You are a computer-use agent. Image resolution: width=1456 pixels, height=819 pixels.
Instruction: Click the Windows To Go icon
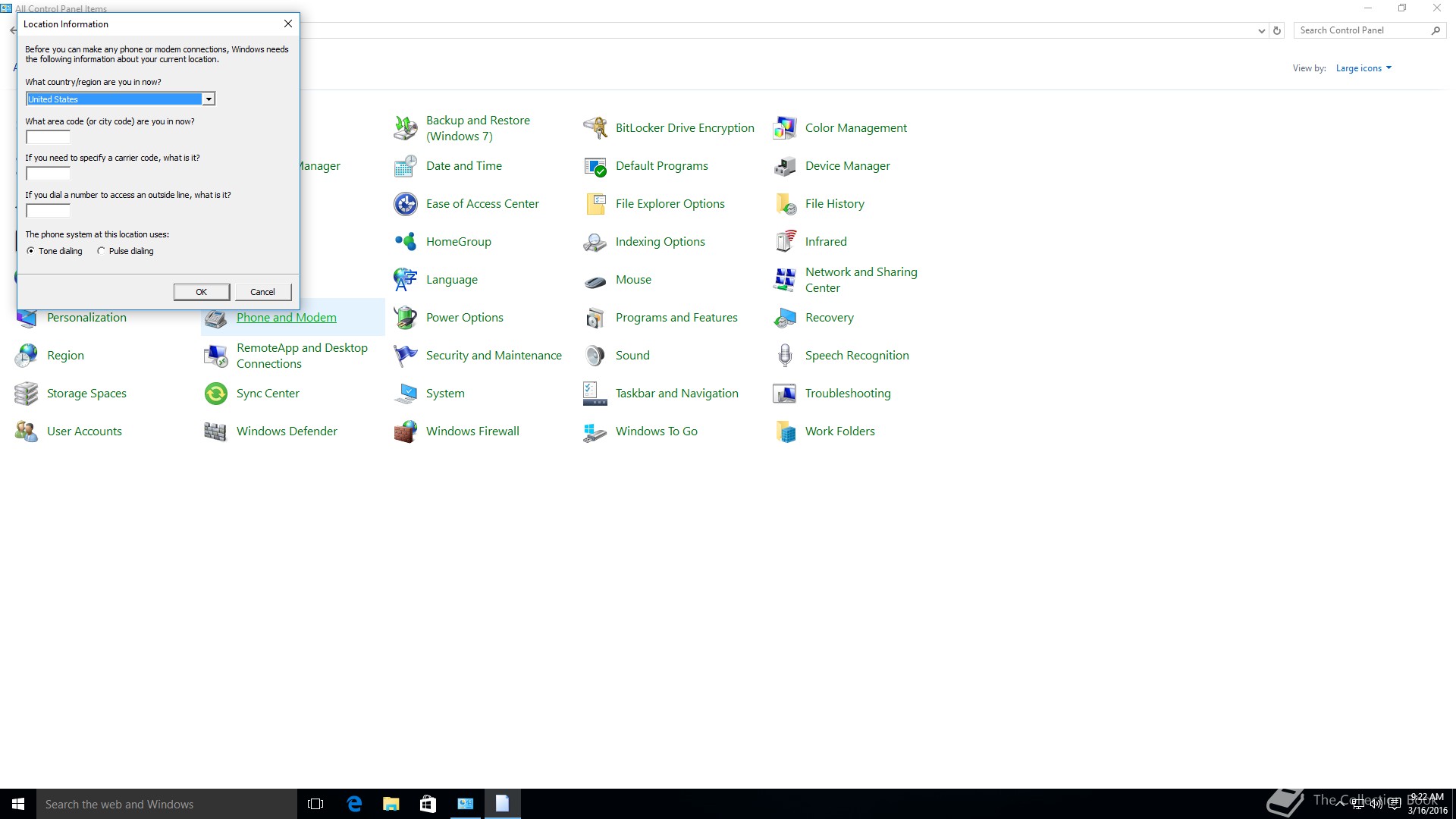click(x=595, y=431)
